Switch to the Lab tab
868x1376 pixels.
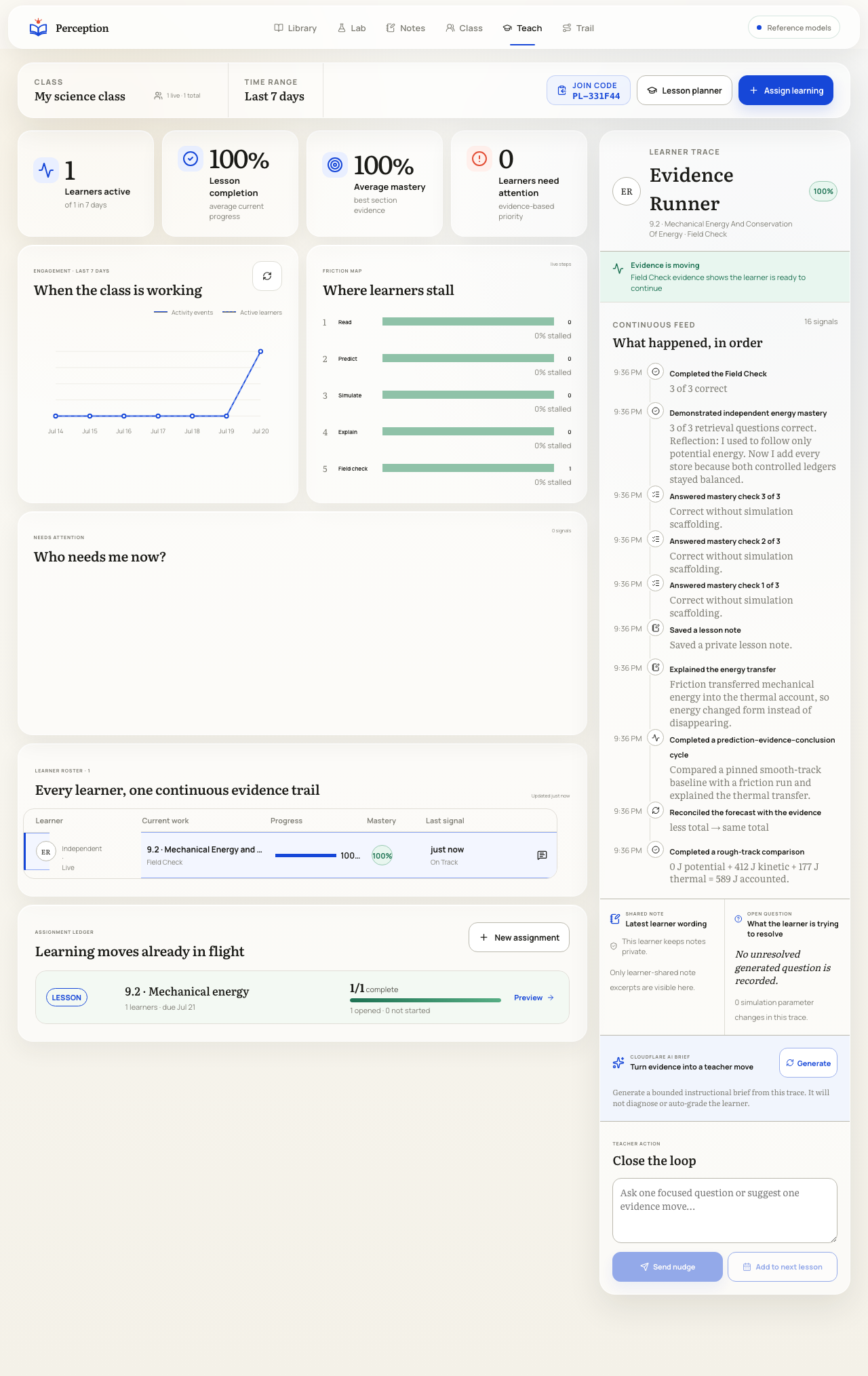point(352,28)
